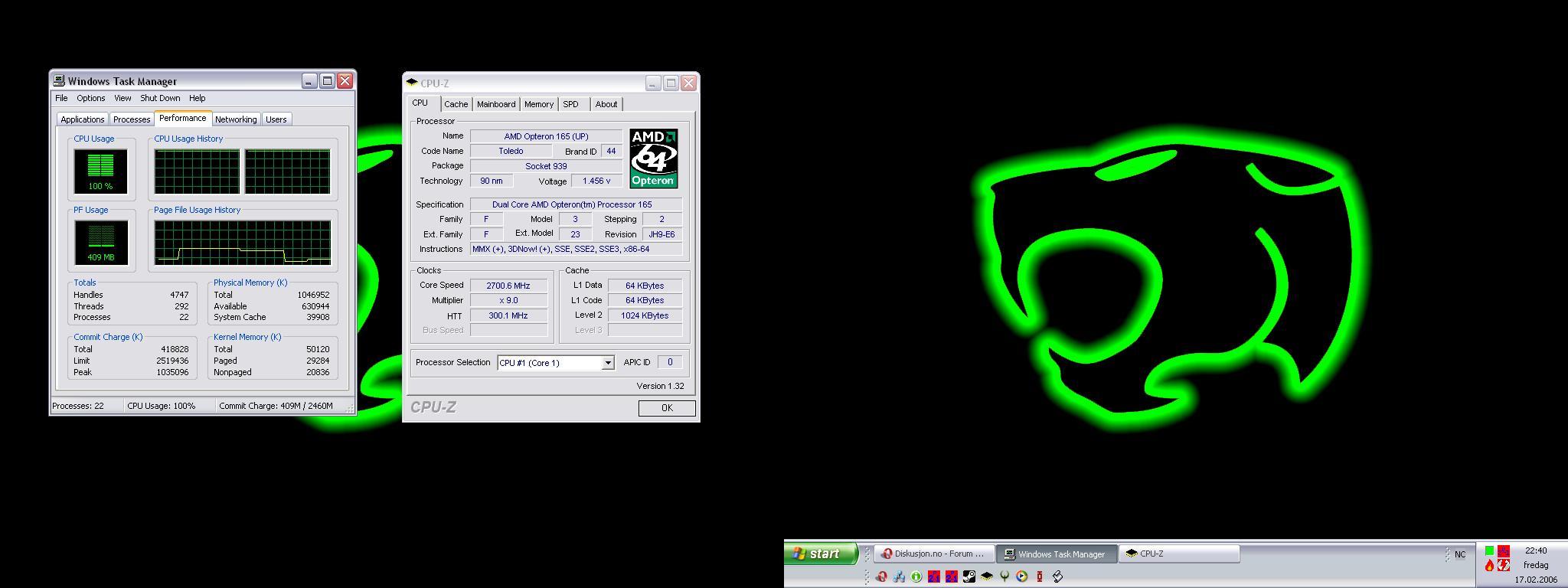Click the Multiplier x 9.0 field
This screenshot has width=1568, height=588.
click(508, 300)
